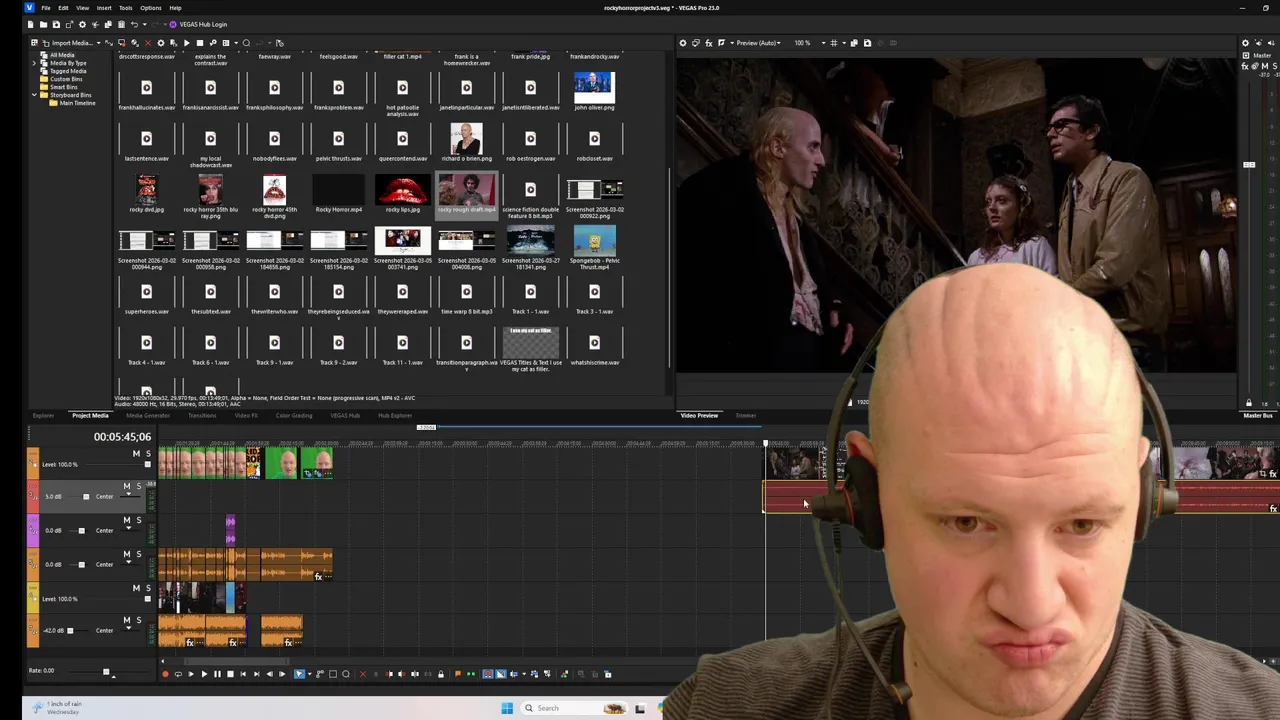The height and width of the screenshot is (720, 1280).
Task: Click the playback Rate slider handle
Action: click(106, 671)
